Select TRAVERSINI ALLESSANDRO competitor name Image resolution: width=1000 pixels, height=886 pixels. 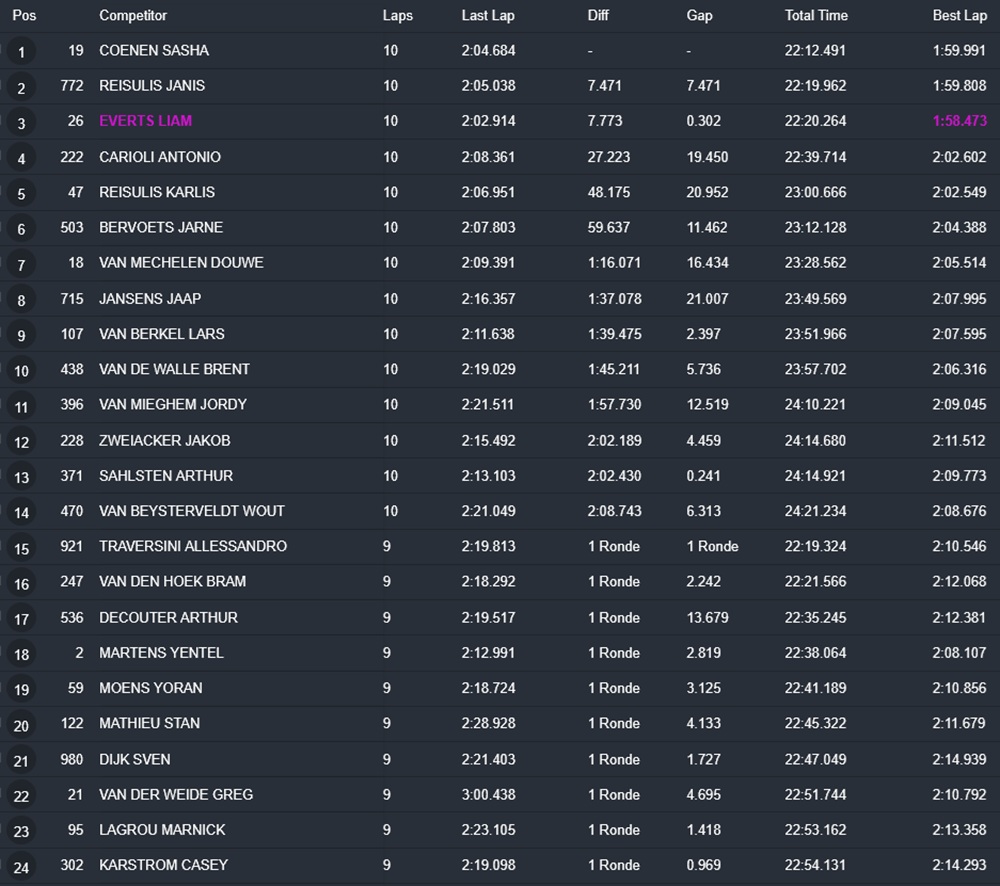(193, 546)
